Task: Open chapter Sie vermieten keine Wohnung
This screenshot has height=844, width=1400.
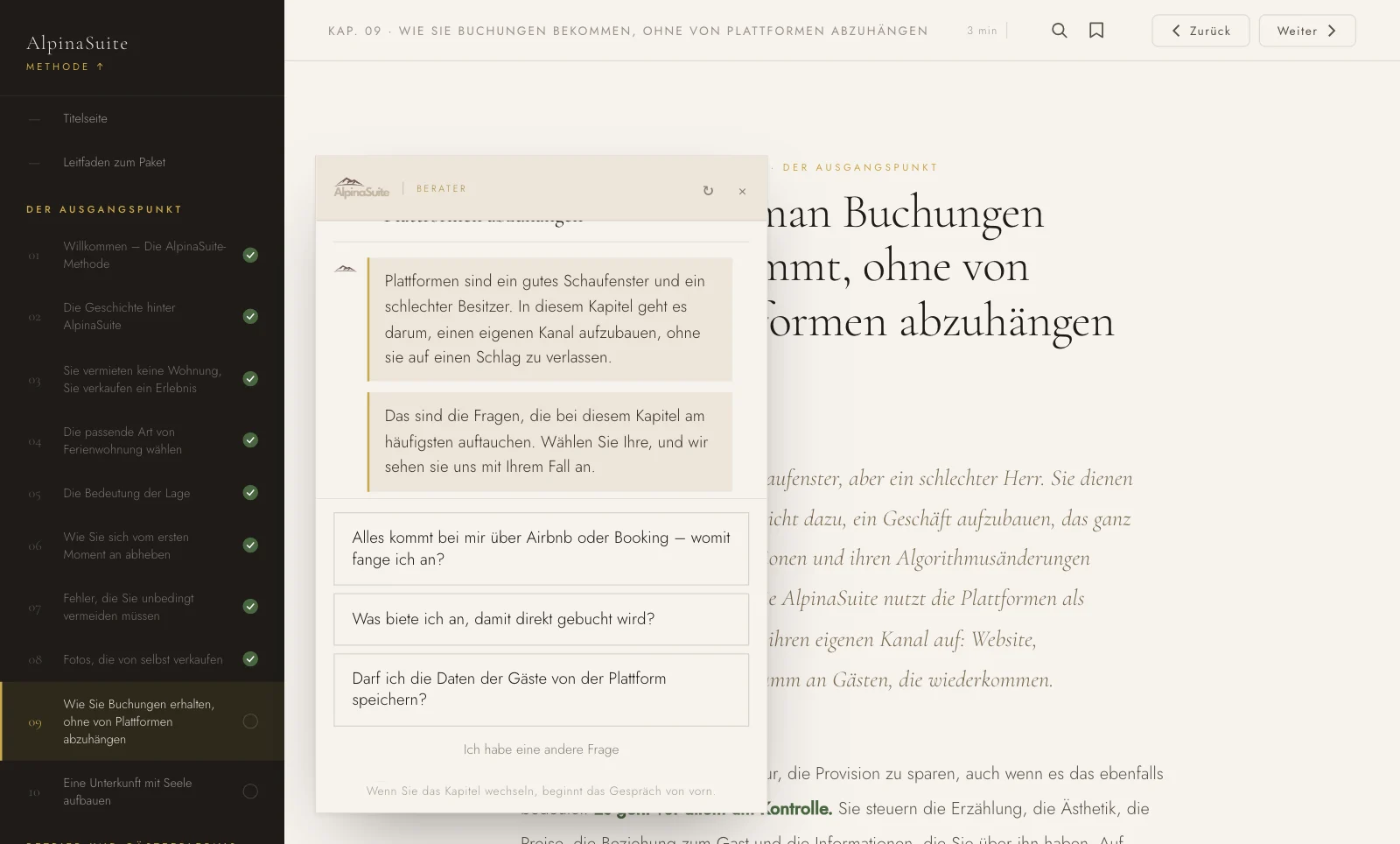Action: [142, 379]
